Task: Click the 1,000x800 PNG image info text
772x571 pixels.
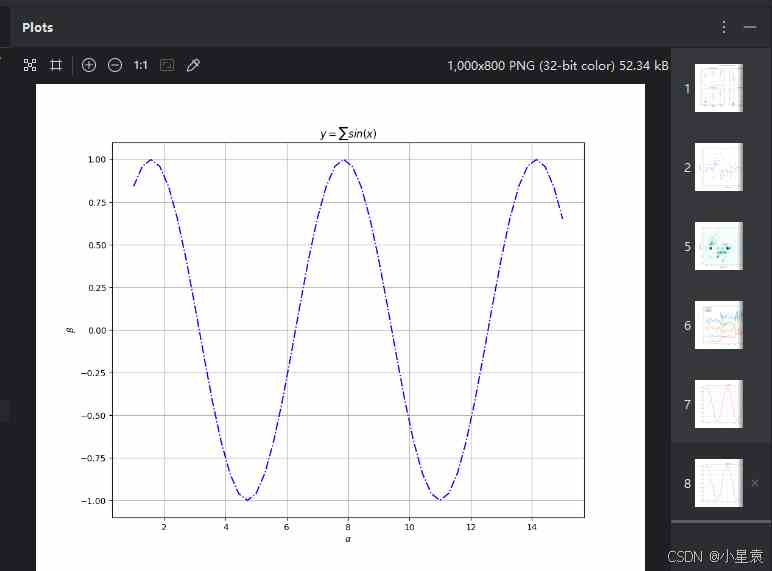Action: coord(558,66)
